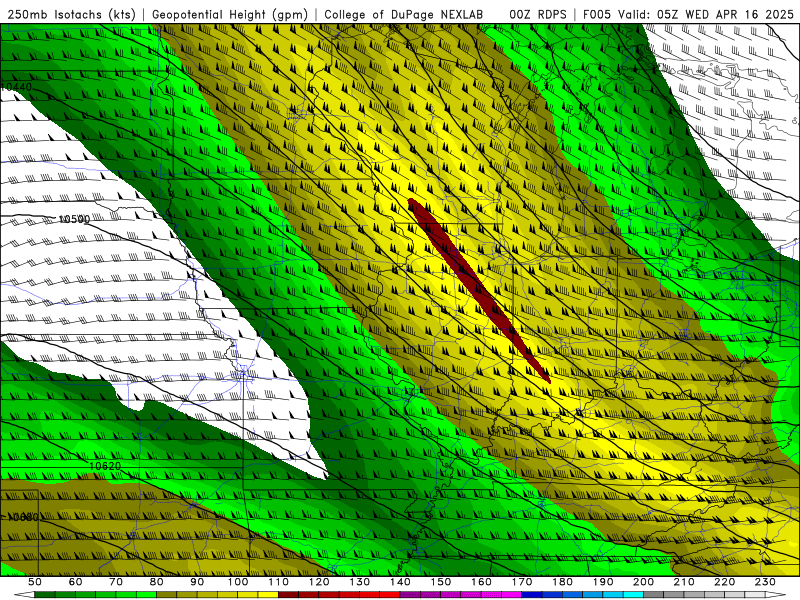
Task: Select the dark blue swatch right of 170
Action: pyautogui.click(x=532, y=595)
